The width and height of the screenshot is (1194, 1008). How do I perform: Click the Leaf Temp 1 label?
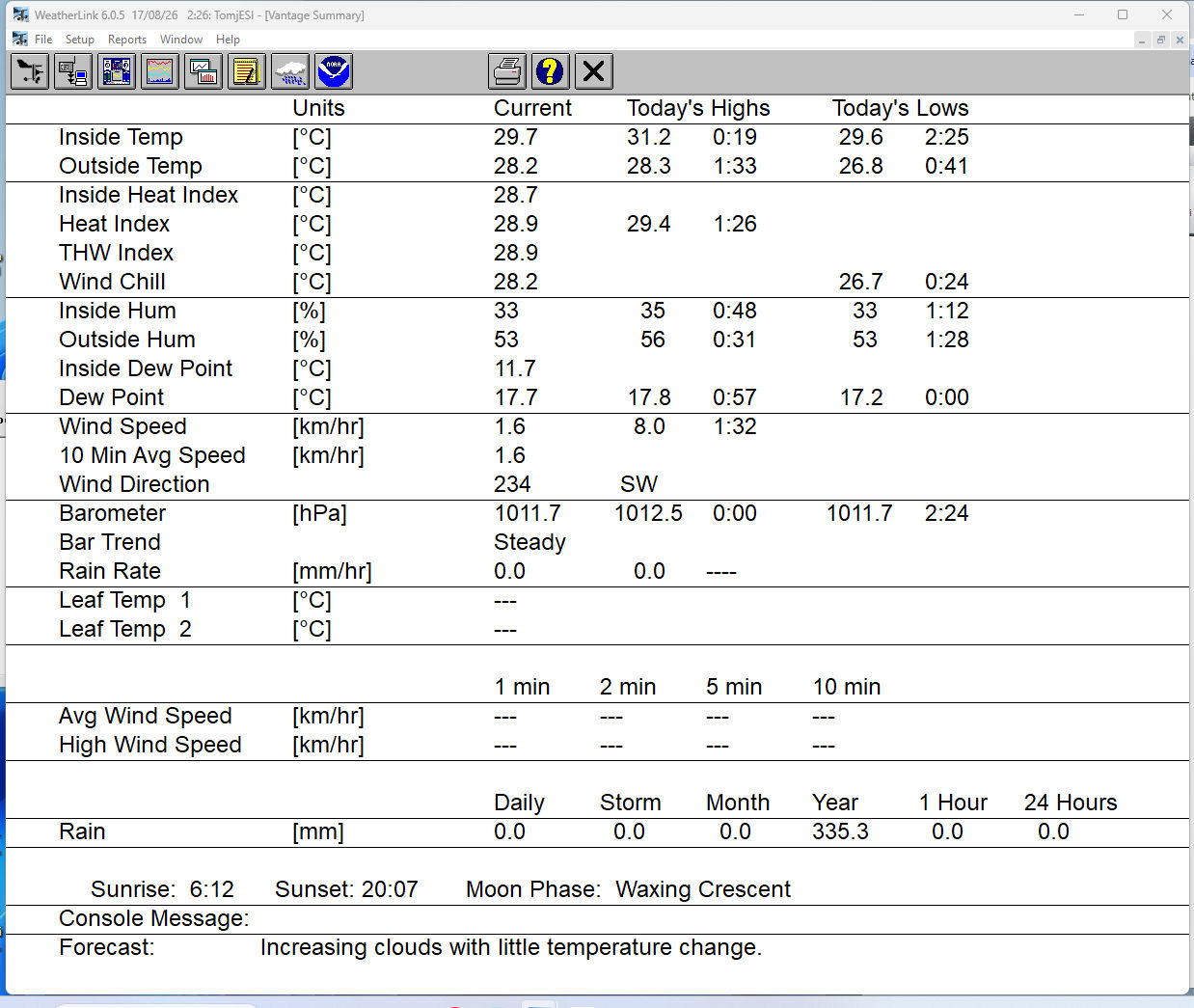[125, 600]
